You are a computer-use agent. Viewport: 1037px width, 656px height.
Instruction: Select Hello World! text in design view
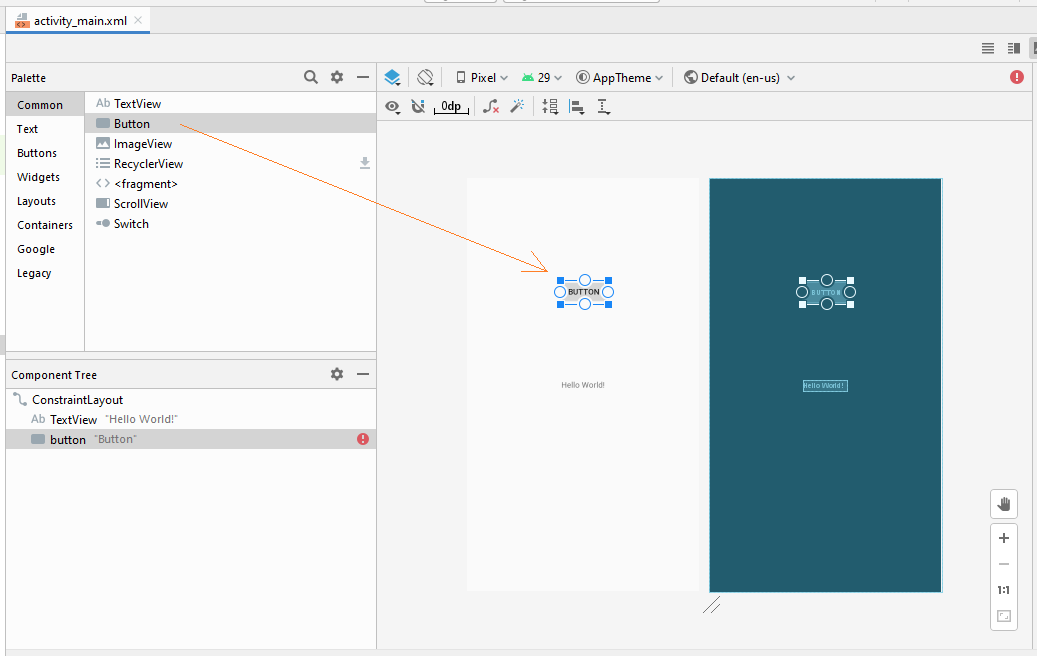[x=583, y=385]
